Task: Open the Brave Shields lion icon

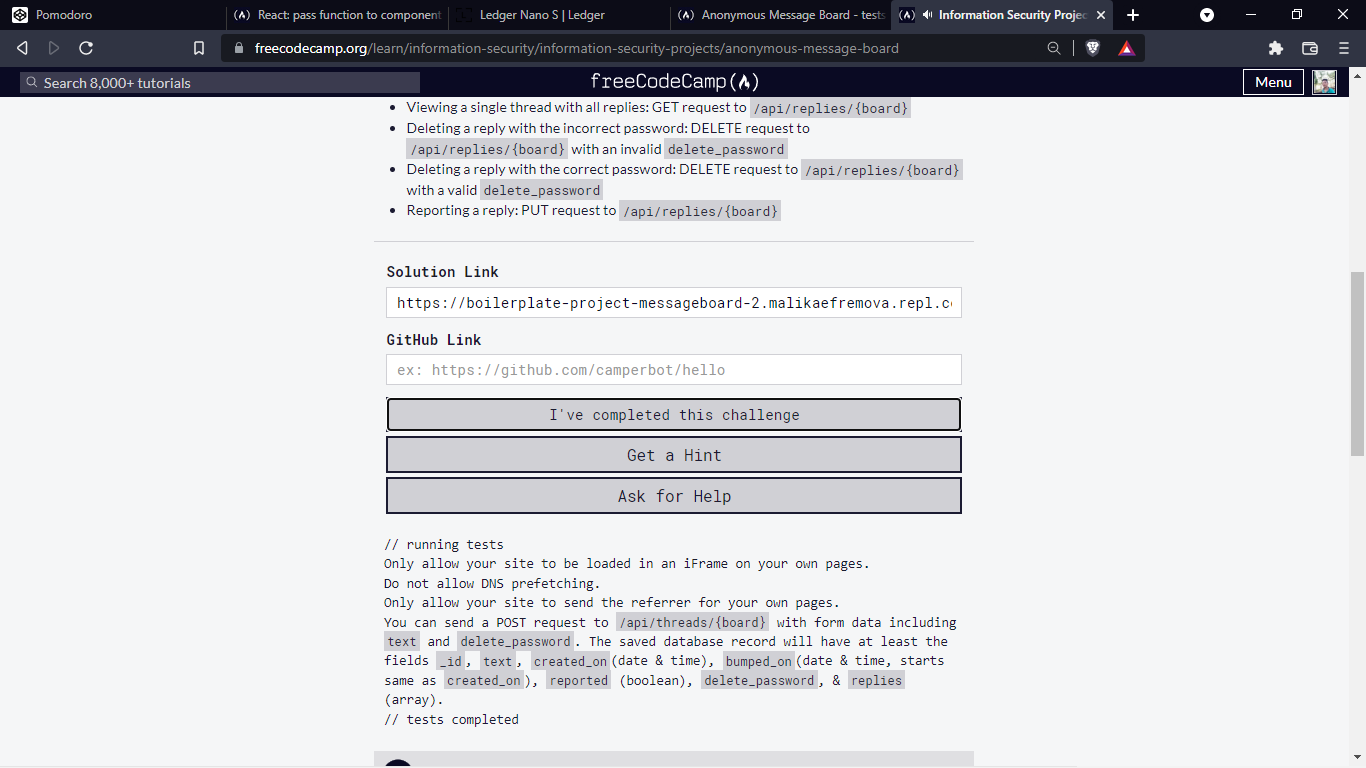Action: (1093, 48)
